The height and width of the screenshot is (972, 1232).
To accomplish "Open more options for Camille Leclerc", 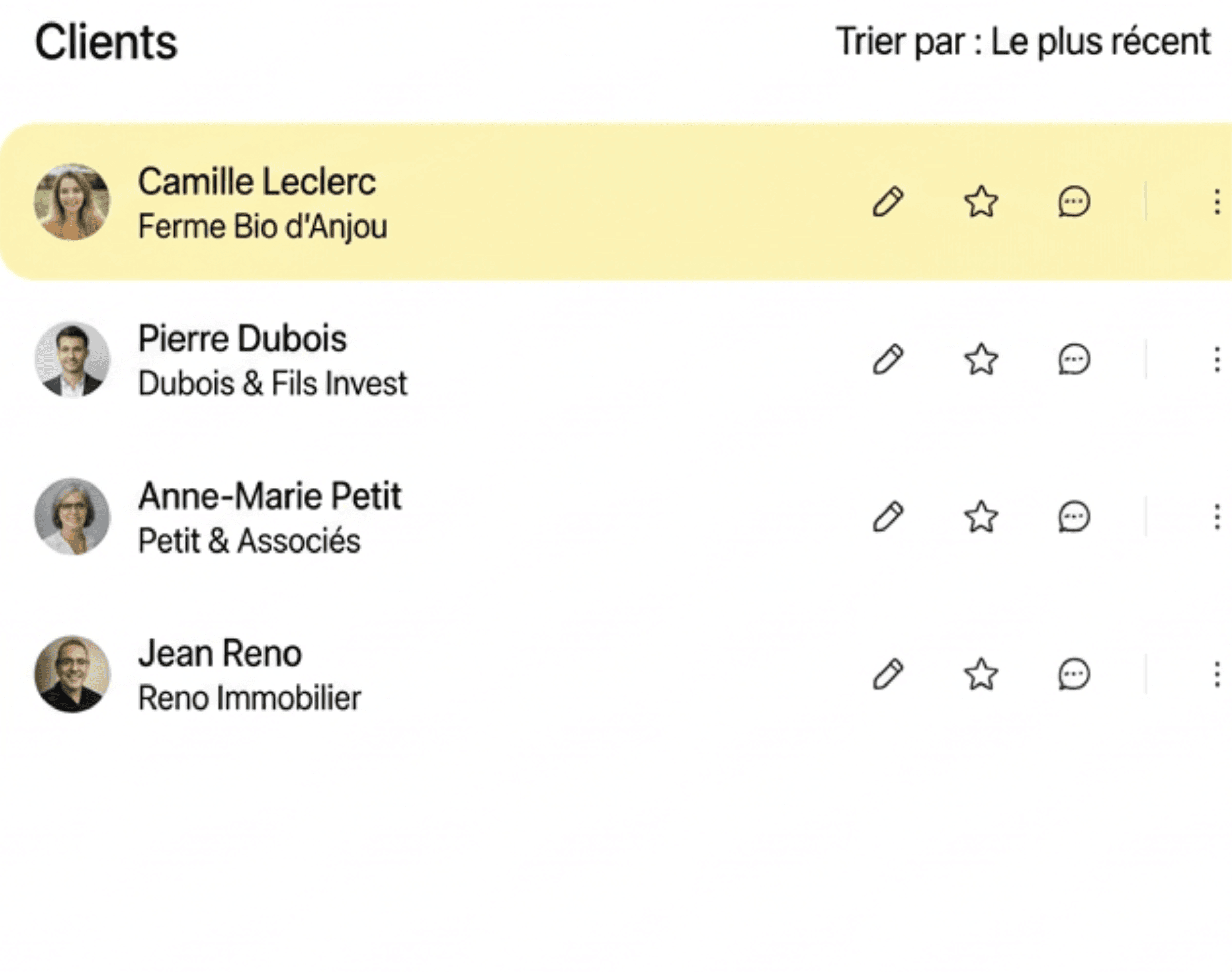I will (1217, 202).
